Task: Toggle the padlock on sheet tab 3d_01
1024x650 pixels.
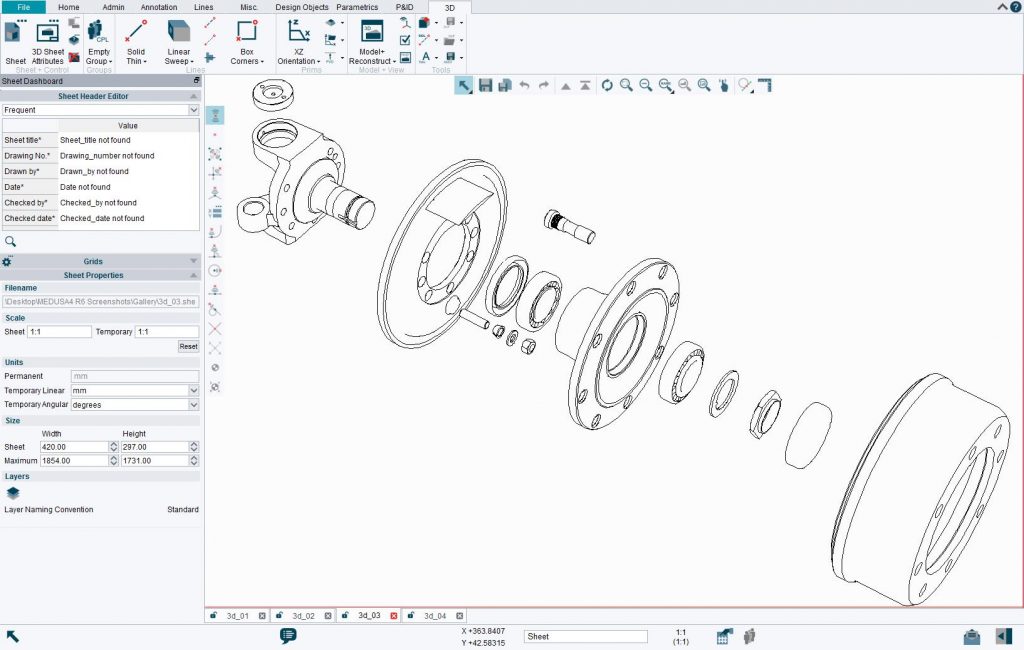Action: (214, 616)
